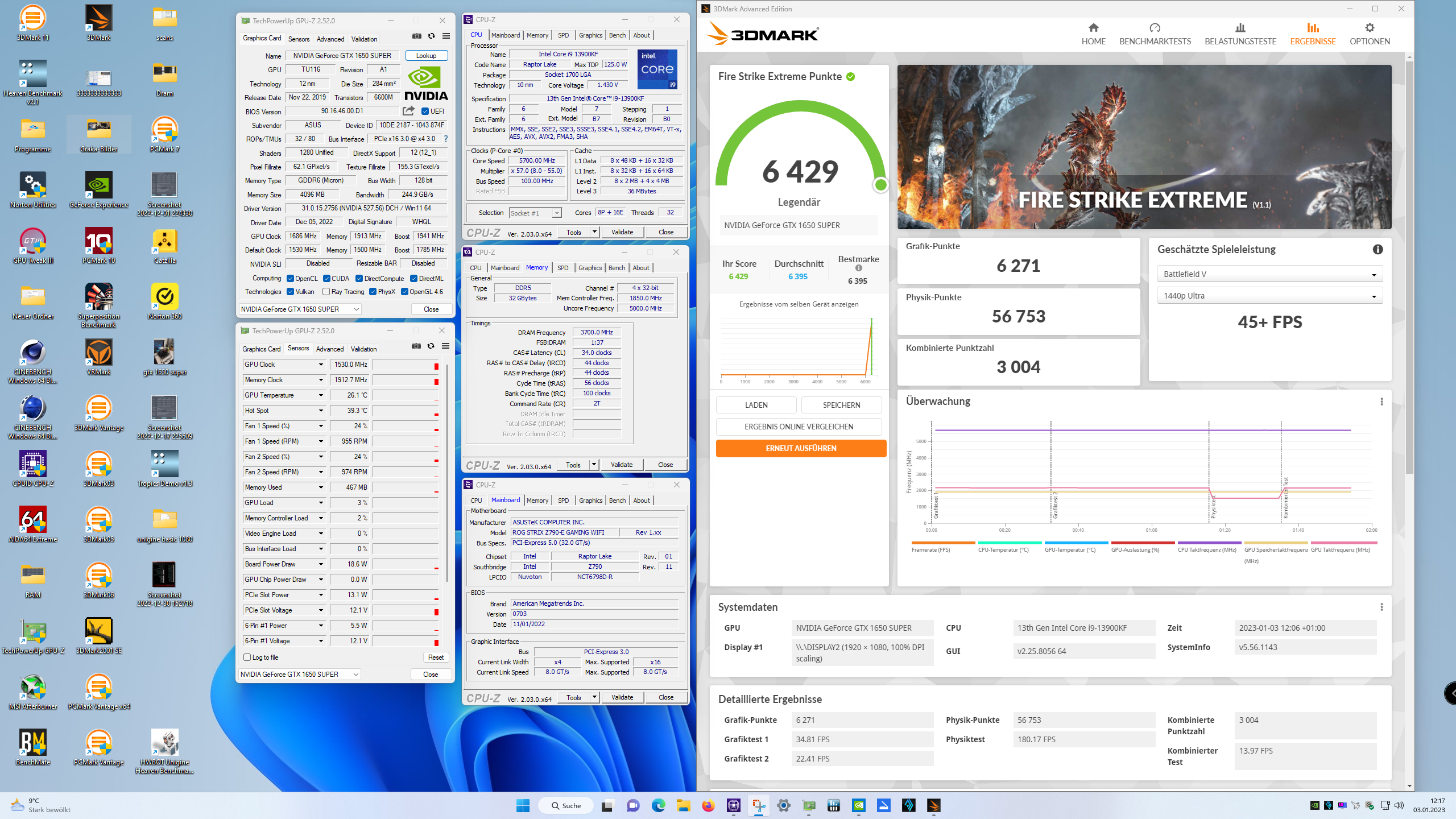
Task: Open three-dot menu of Überwachung panel
Action: tap(1381, 402)
